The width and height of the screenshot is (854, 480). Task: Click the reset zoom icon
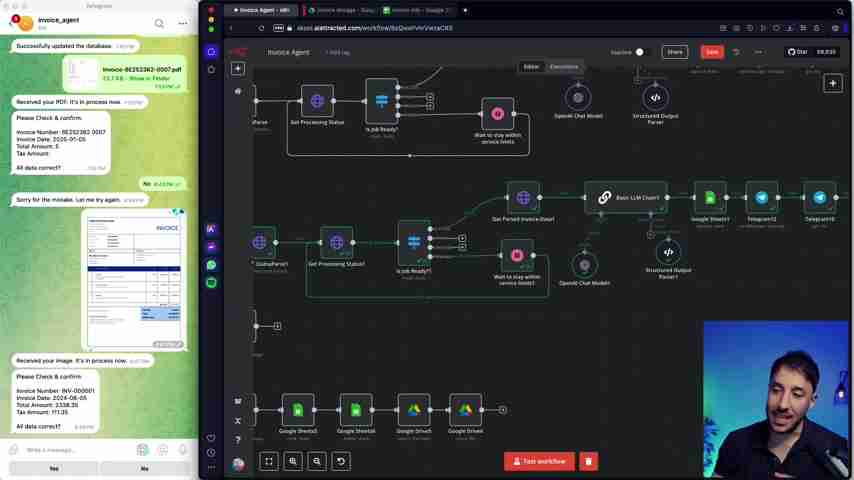click(x=341, y=461)
